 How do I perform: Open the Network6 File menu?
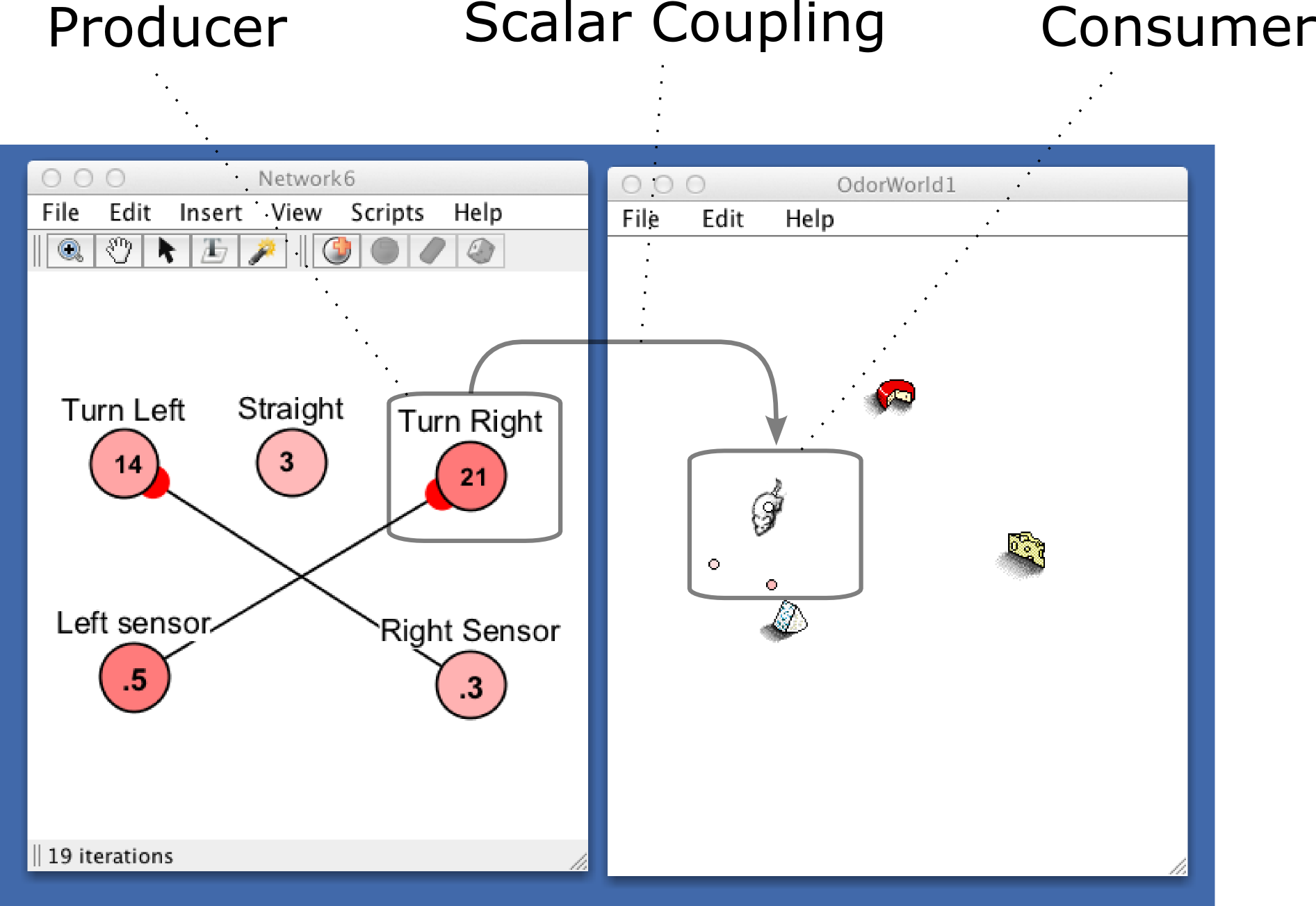(60, 213)
